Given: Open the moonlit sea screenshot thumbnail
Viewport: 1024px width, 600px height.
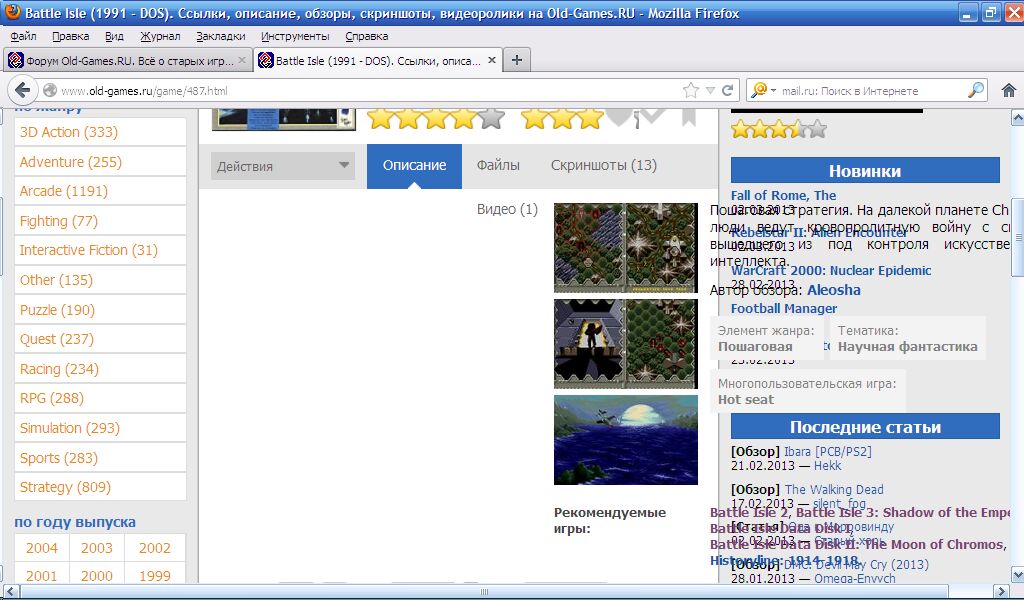Looking at the screenshot, I should pos(626,440).
